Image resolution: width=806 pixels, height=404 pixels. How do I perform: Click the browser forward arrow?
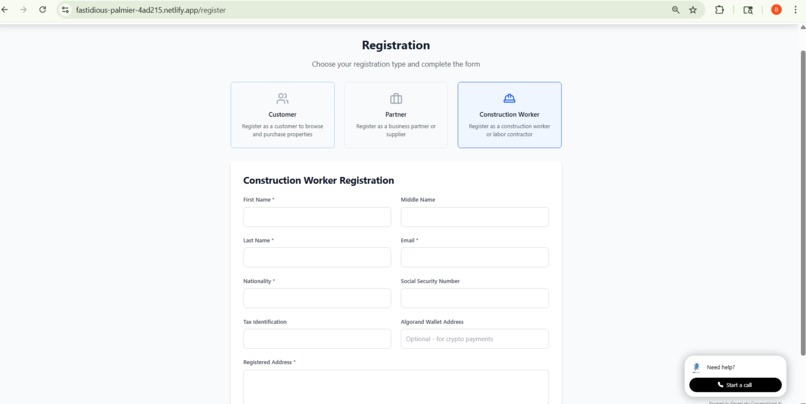(23, 10)
